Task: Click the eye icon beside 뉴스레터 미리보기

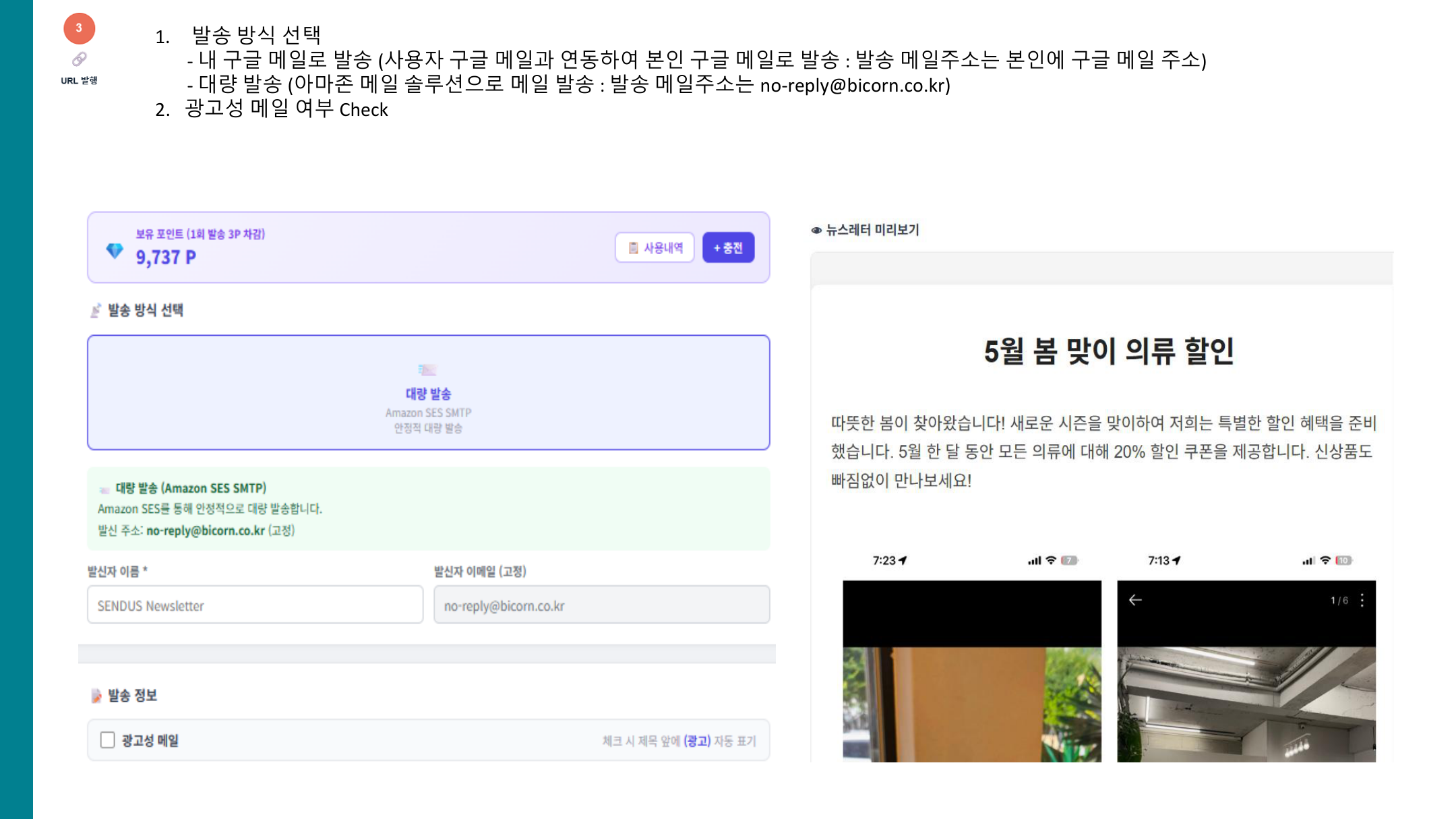Action: tap(816, 231)
